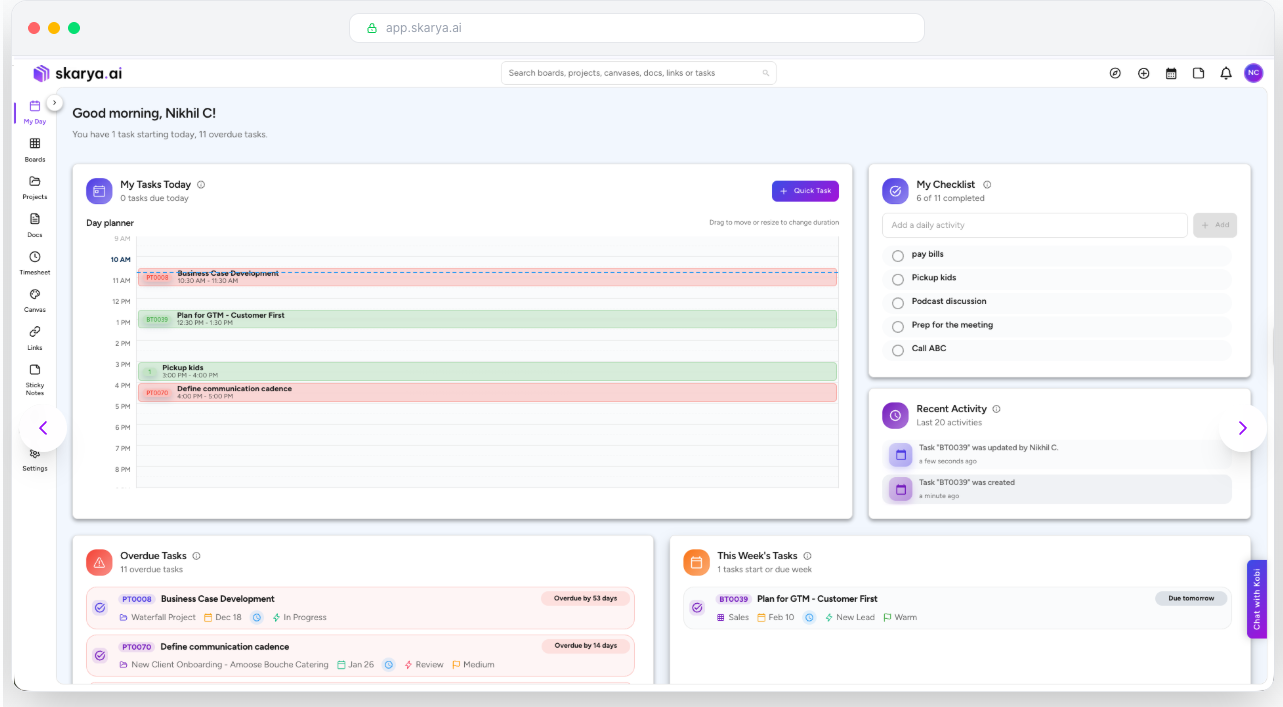Check off 'Call ABC' item

pos(897,350)
